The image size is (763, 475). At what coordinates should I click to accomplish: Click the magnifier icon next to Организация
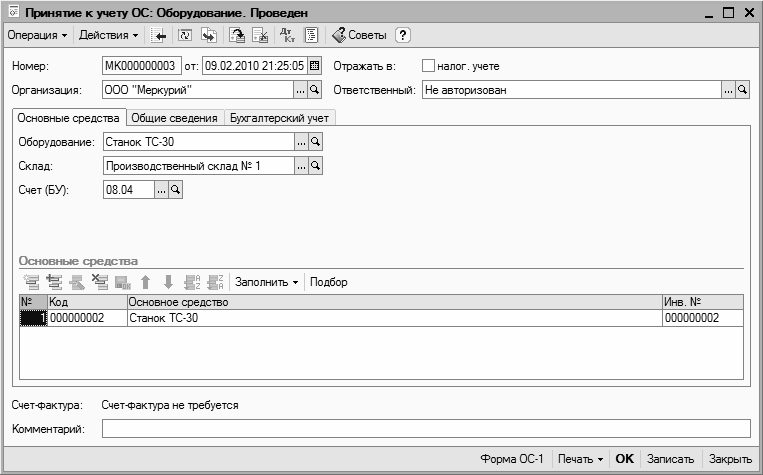pyautogui.click(x=315, y=90)
